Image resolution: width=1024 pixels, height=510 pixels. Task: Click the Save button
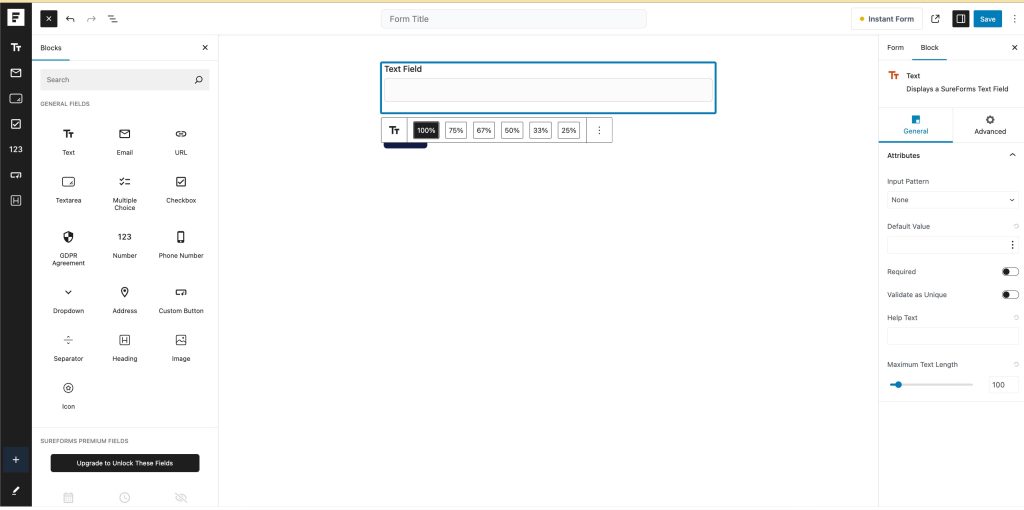pyautogui.click(x=987, y=19)
